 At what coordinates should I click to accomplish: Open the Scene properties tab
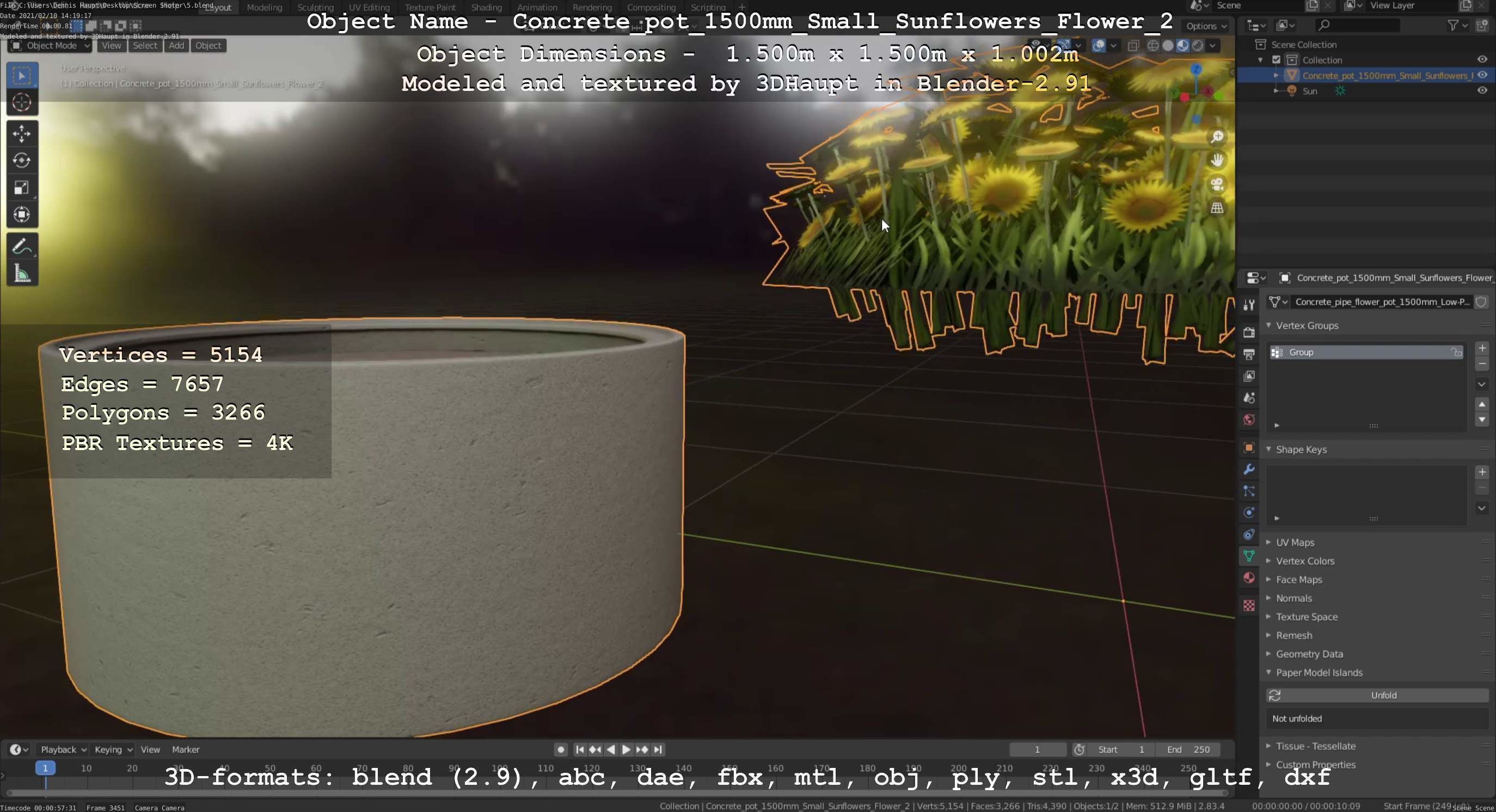(x=1249, y=398)
